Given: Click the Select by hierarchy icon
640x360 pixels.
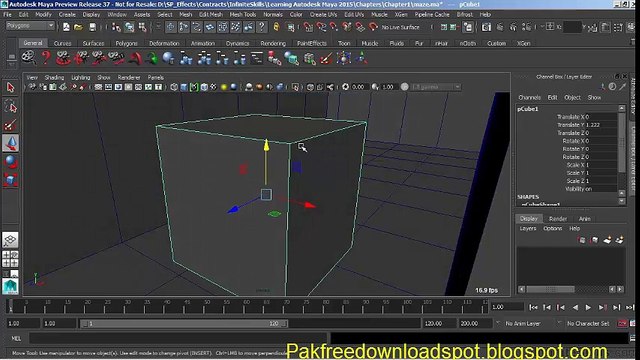Looking at the screenshot, I should click(116, 27).
